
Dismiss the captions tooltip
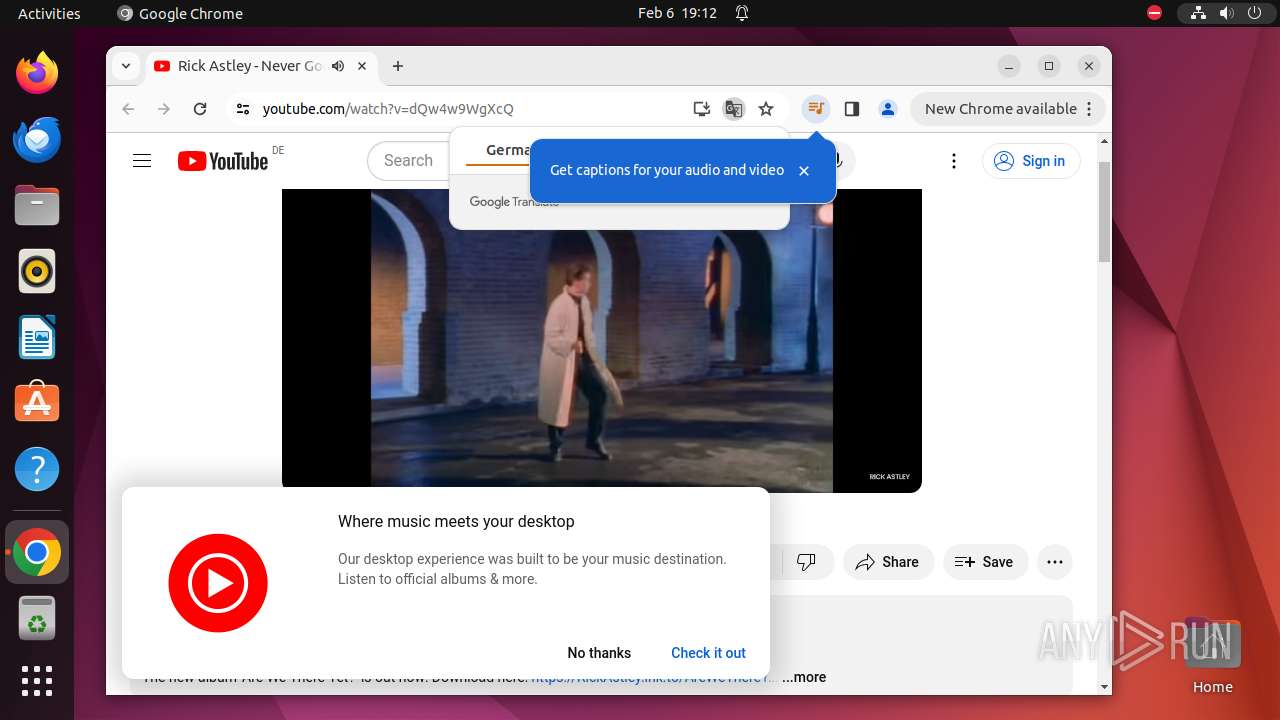click(804, 171)
